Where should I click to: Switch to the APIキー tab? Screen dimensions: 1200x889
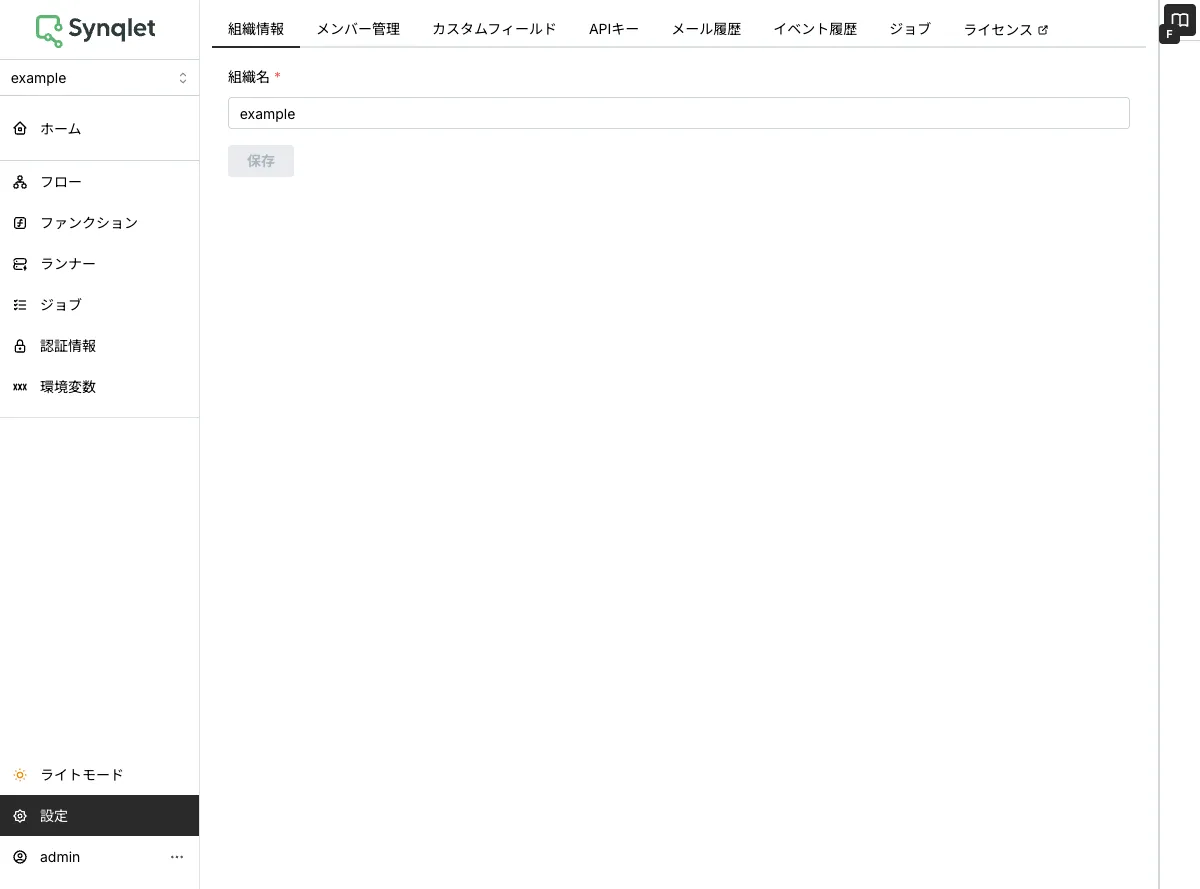coord(614,29)
